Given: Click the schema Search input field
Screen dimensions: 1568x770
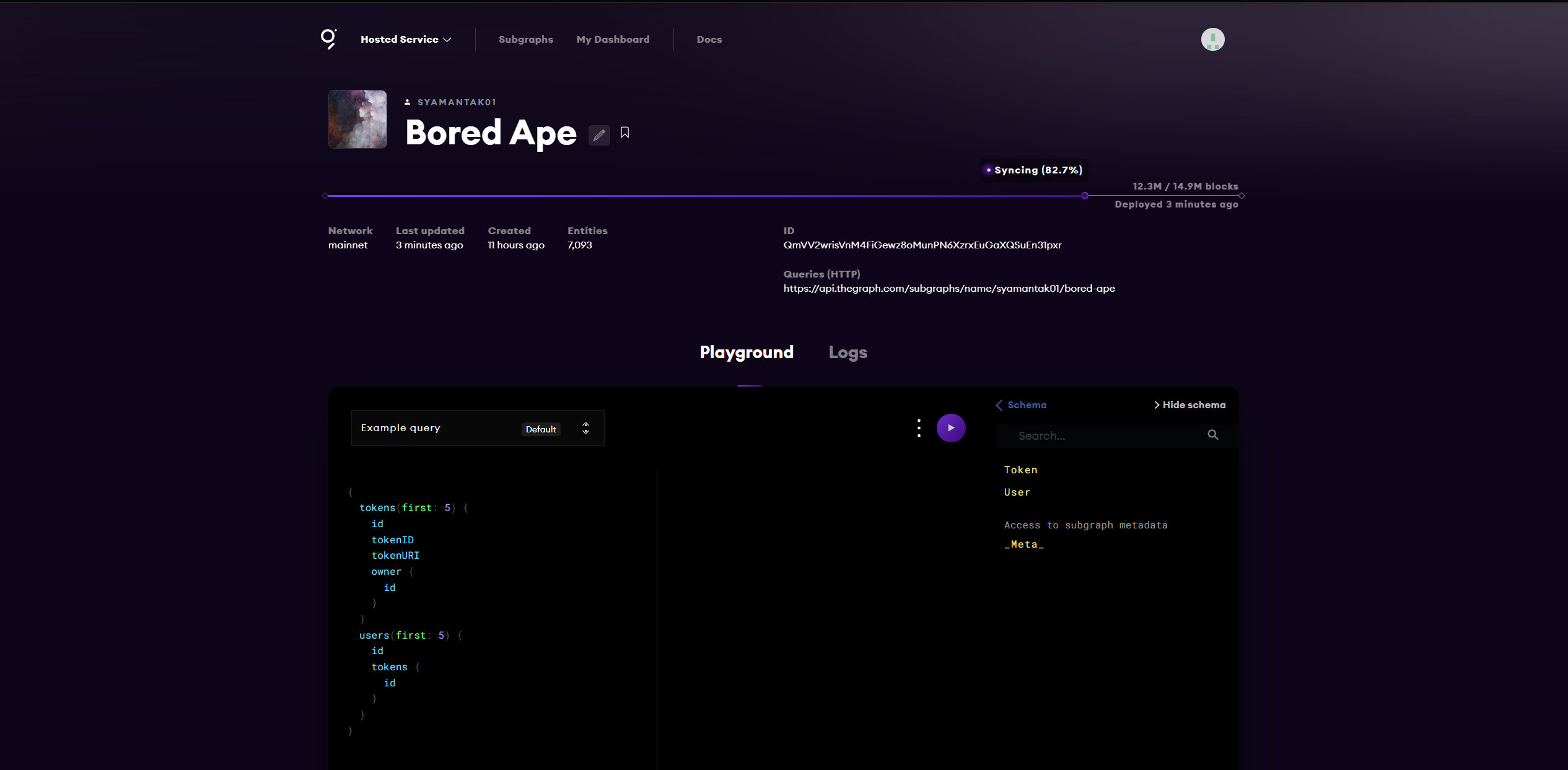Looking at the screenshot, I should [1109, 435].
